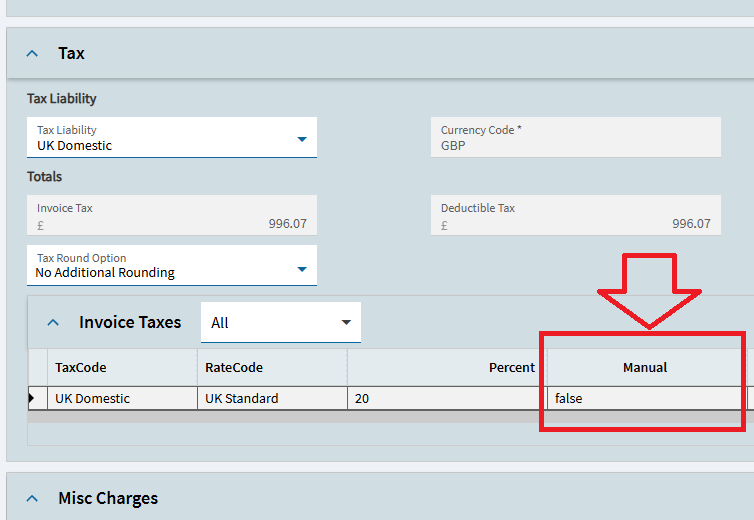Select the UK Domestic tax code cell
The height and width of the screenshot is (520, 754).
122,398
